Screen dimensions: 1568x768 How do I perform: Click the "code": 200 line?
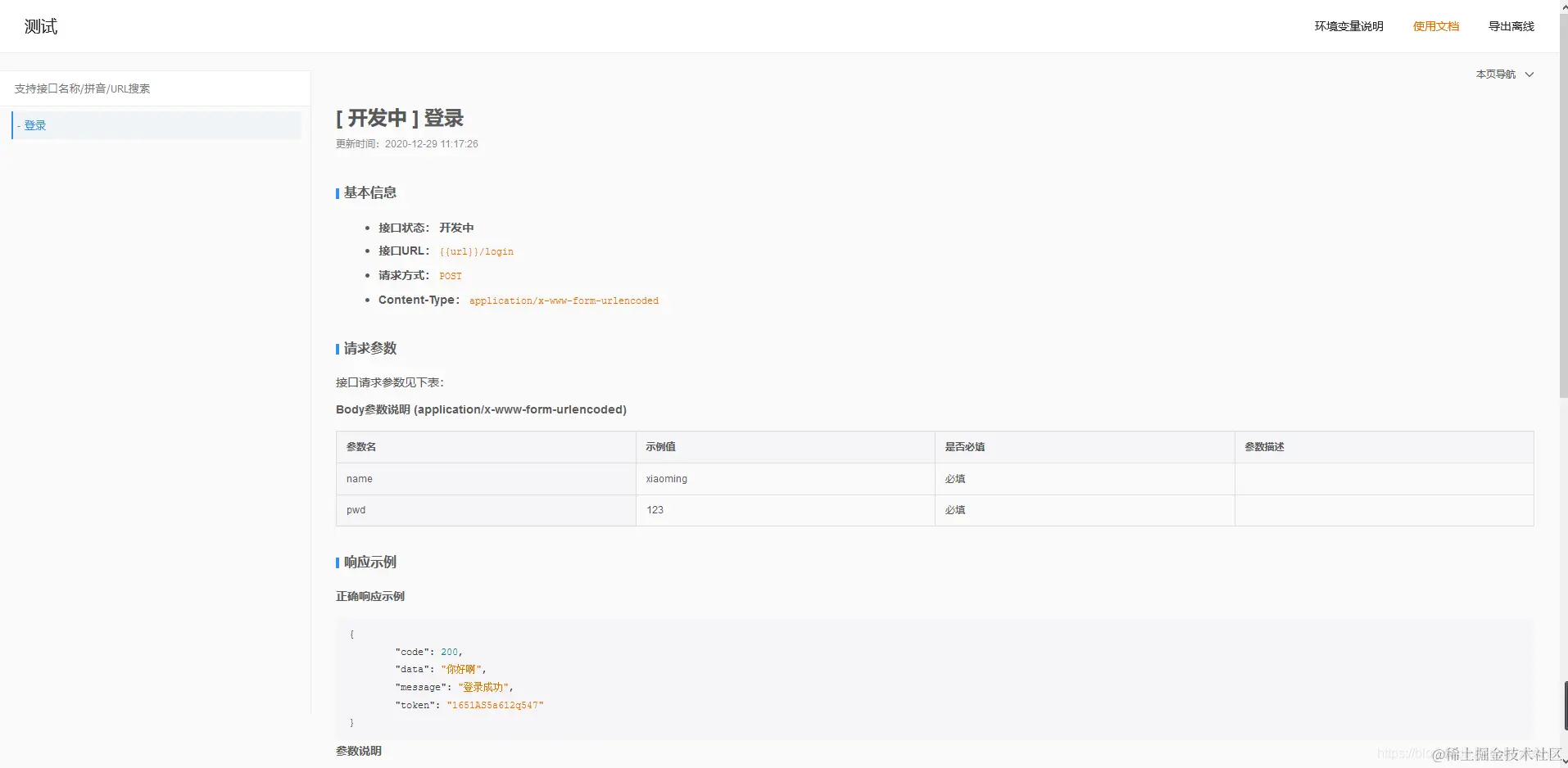(x=428, y=652)
